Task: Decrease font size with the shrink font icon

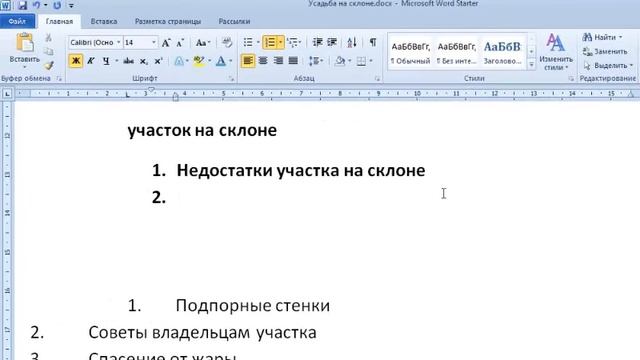Action: pos(180,42)
